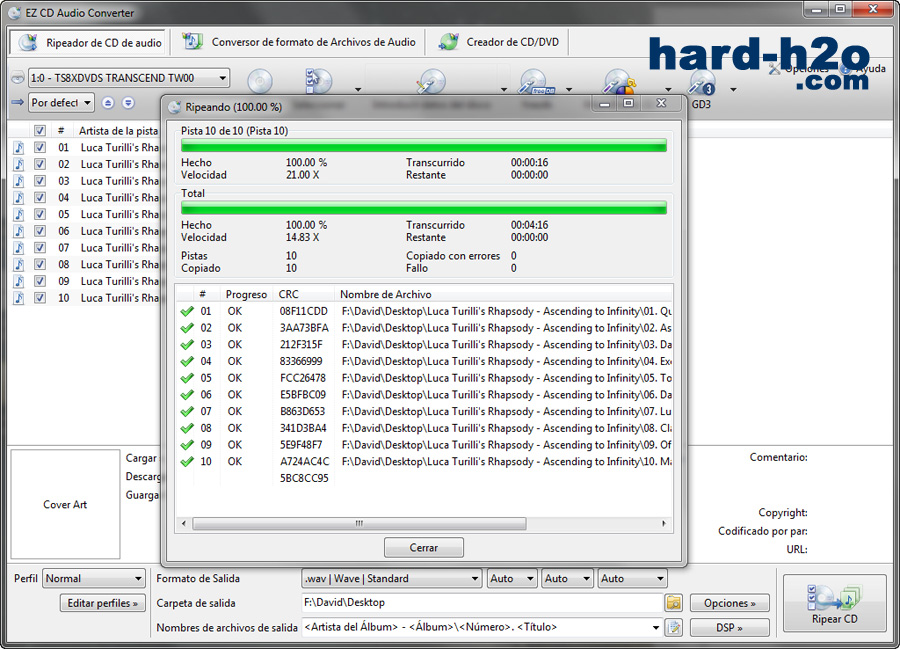Image resolution: width=900 pixels, height=649 pixels.
Task: Click the CRC column header
Action: tap(304, 294)
